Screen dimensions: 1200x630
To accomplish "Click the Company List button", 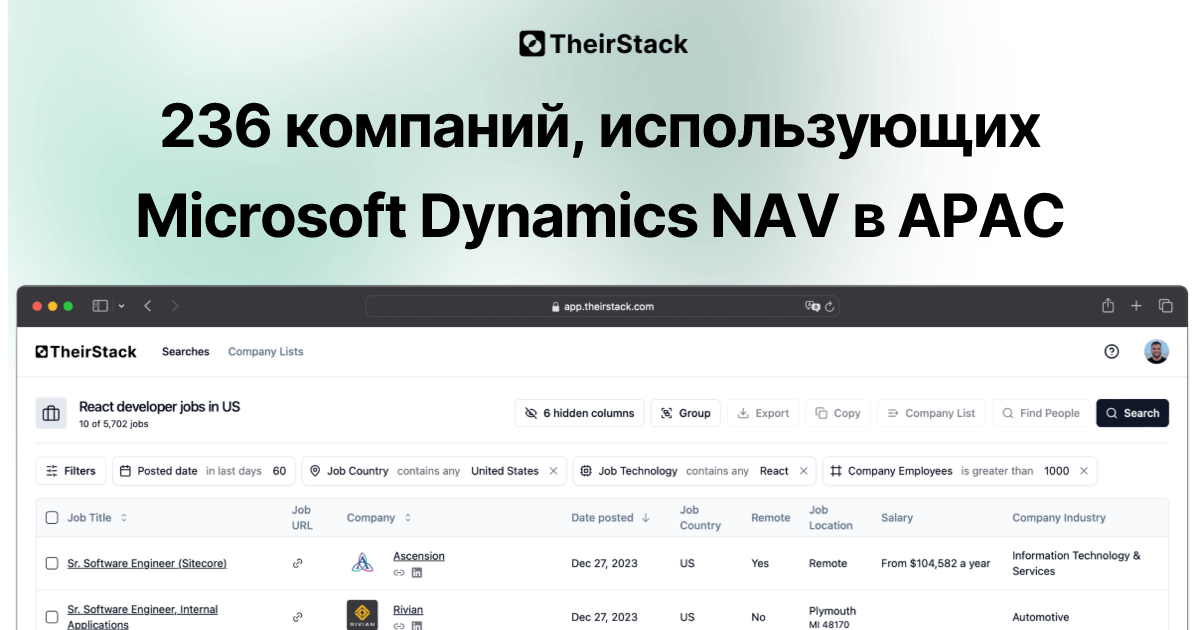I will coord(931,413).
